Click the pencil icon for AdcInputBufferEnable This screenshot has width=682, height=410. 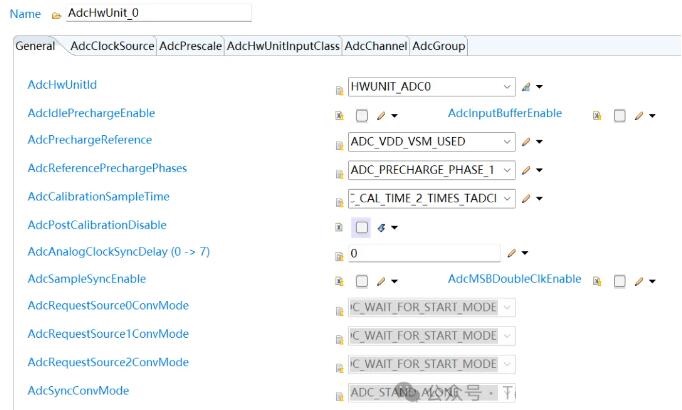coord(639,115)
